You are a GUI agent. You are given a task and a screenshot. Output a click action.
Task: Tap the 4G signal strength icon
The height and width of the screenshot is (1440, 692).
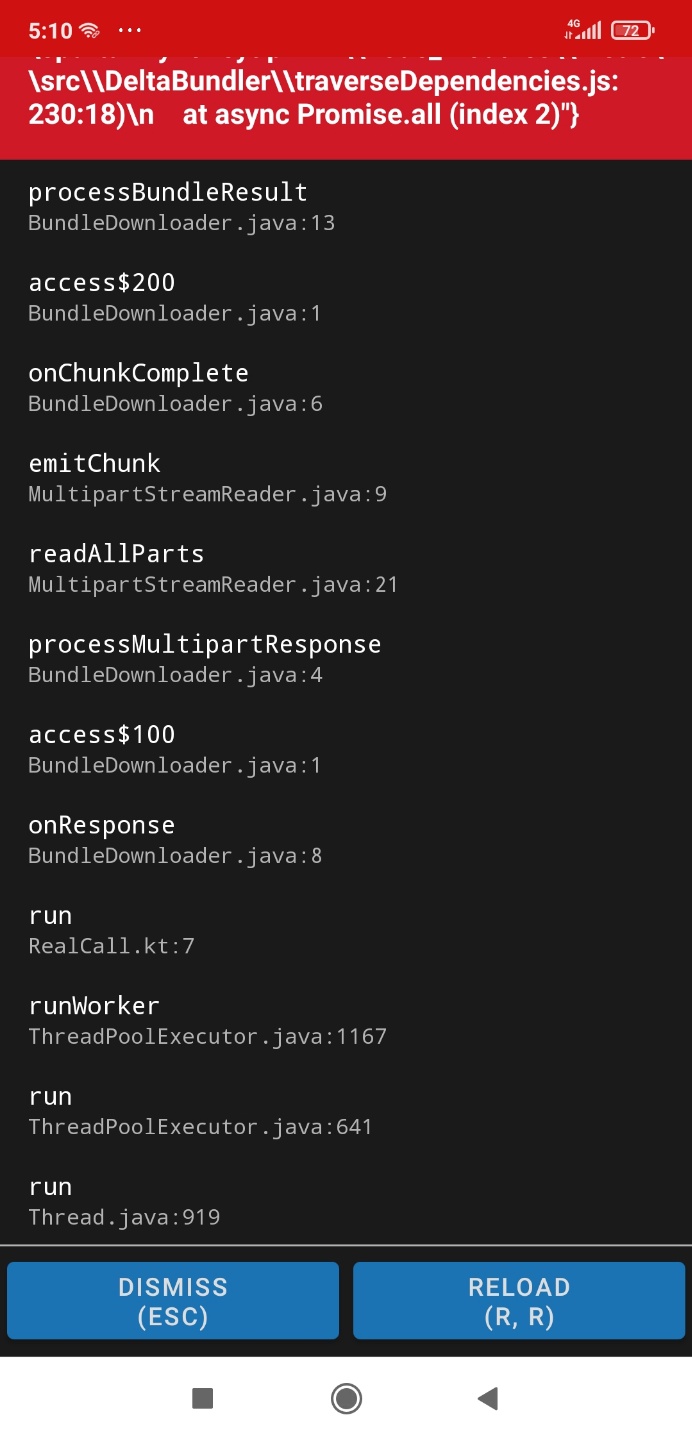point(582,29)
